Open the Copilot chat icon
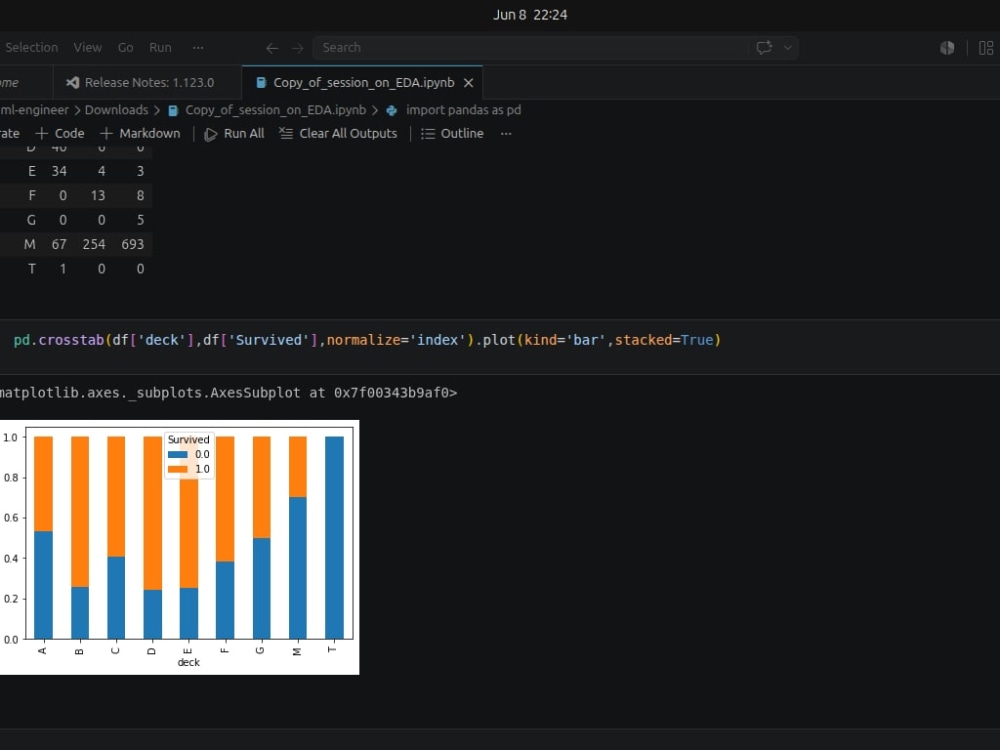 pyautogui.click(x=764, y=48)
